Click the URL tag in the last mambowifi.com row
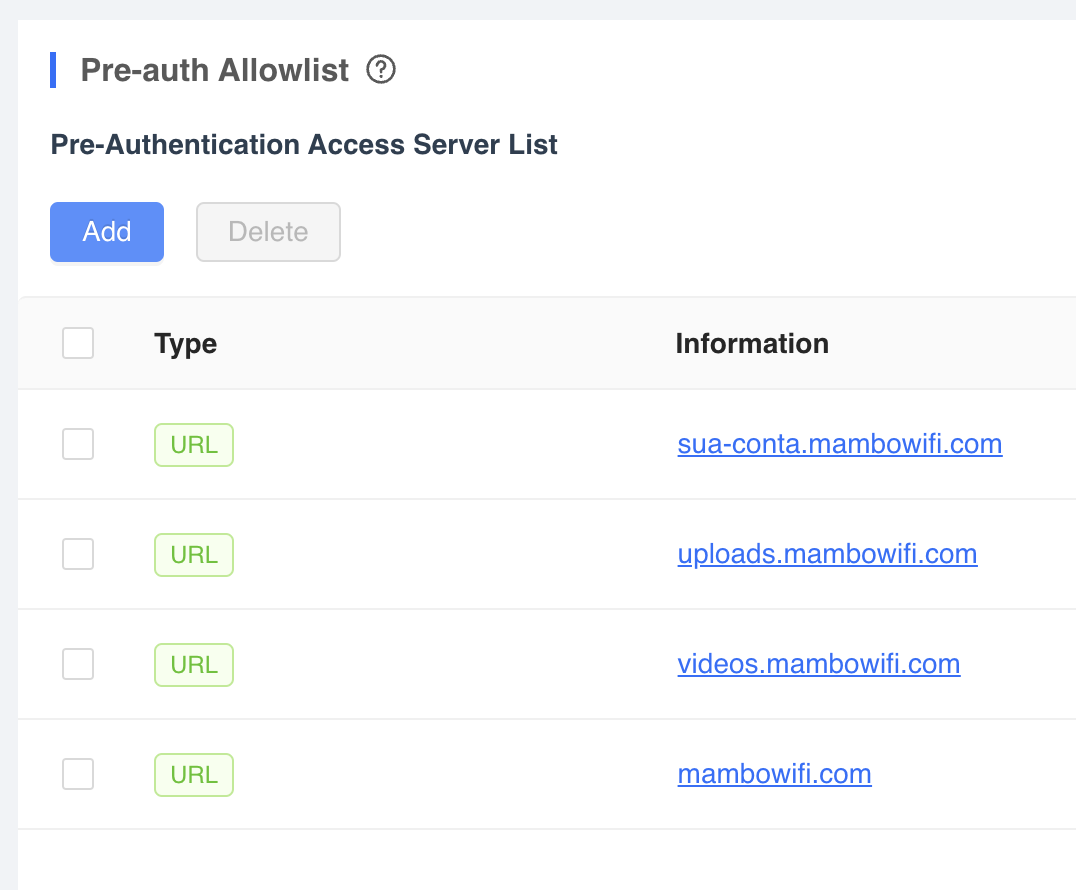This screenshot has height=890, width=1076. point(194,775)
